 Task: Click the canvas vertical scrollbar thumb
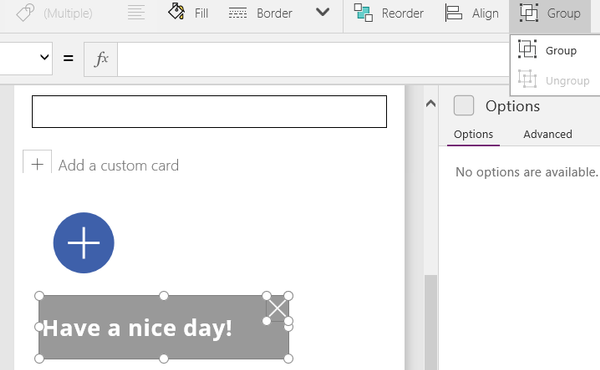[431, 322]
